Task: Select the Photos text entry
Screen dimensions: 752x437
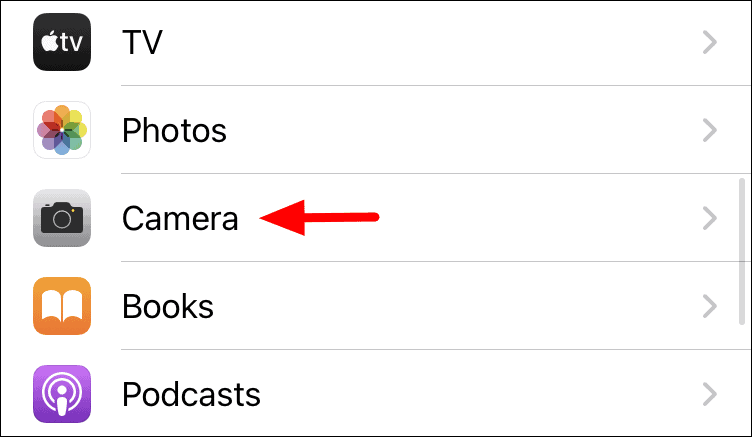Action: tap(174, 130)
